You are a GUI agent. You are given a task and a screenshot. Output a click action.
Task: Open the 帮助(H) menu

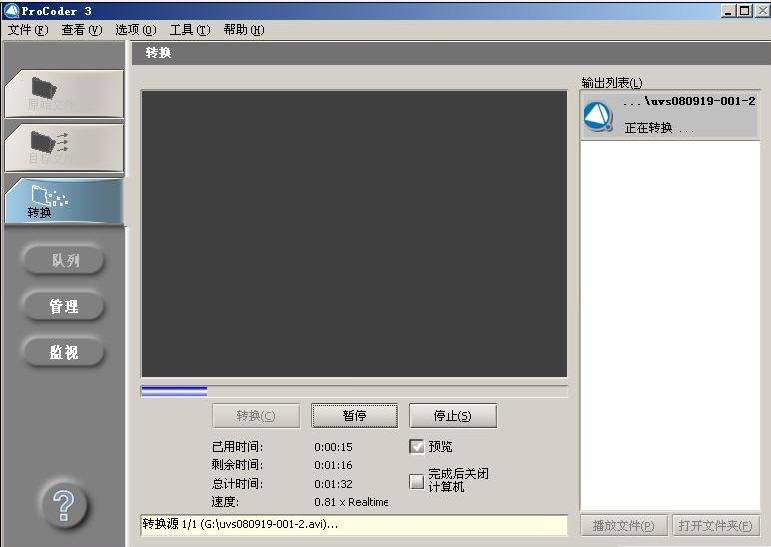pos(244,30)
